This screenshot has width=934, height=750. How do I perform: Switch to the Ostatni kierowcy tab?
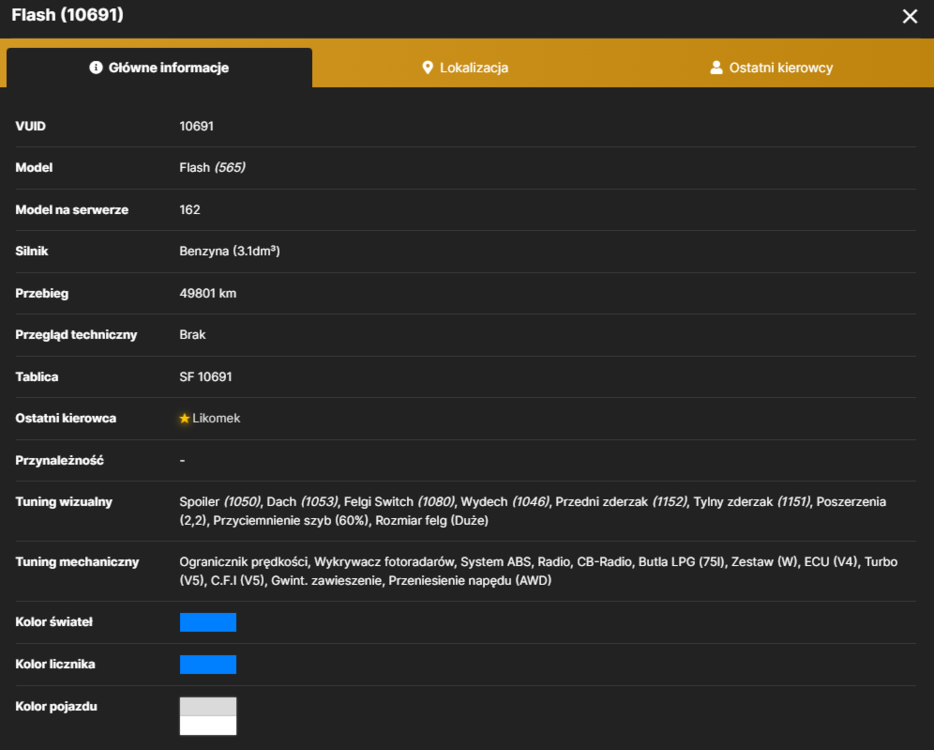tap(771, 68)
